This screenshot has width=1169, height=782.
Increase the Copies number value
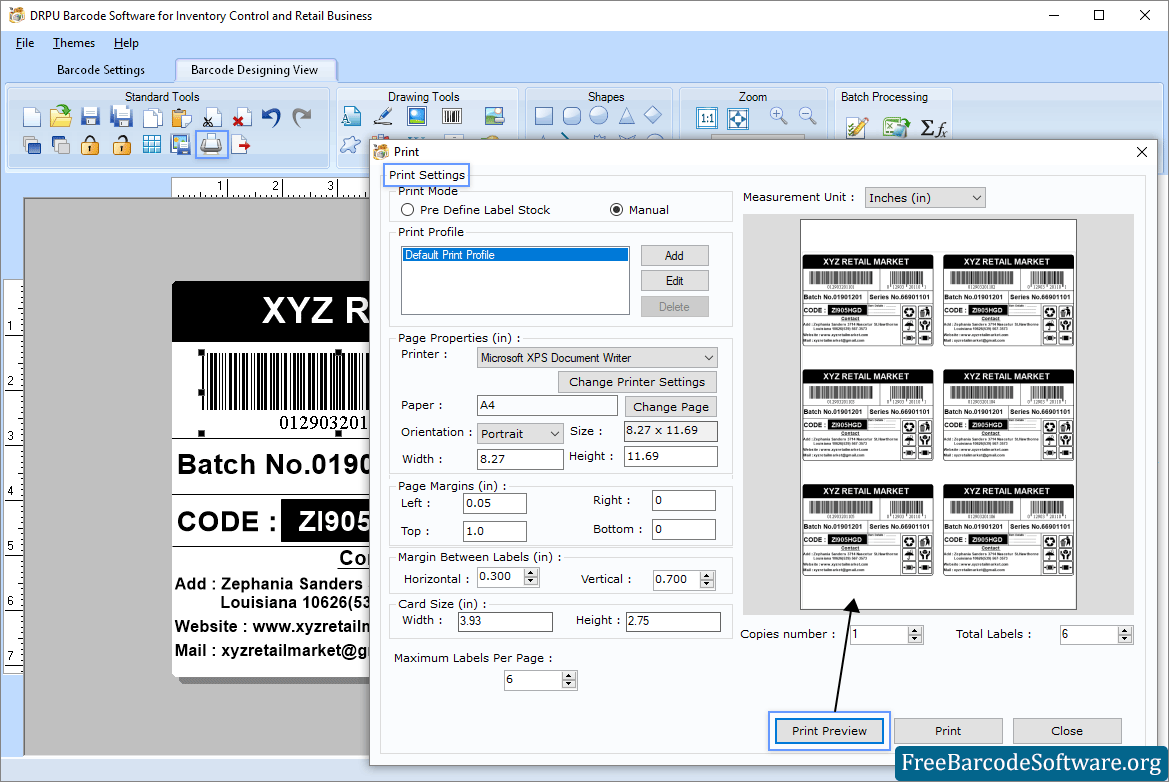point(915,631)
